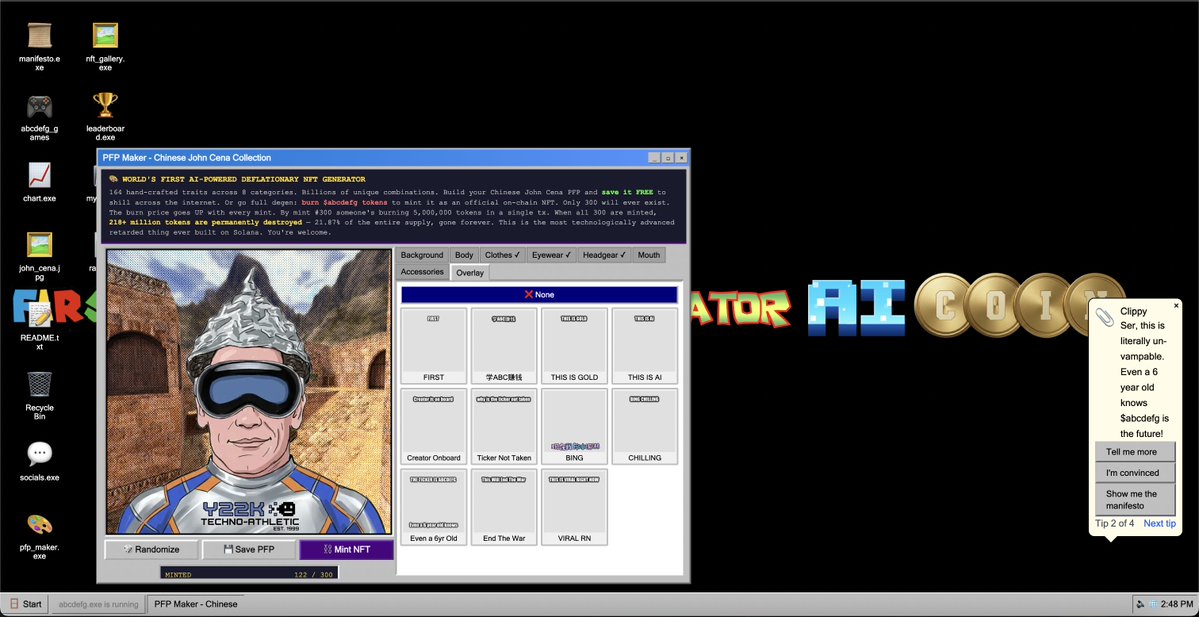Open pfp_maker.exe palette icon

click(x=40, y=536)
